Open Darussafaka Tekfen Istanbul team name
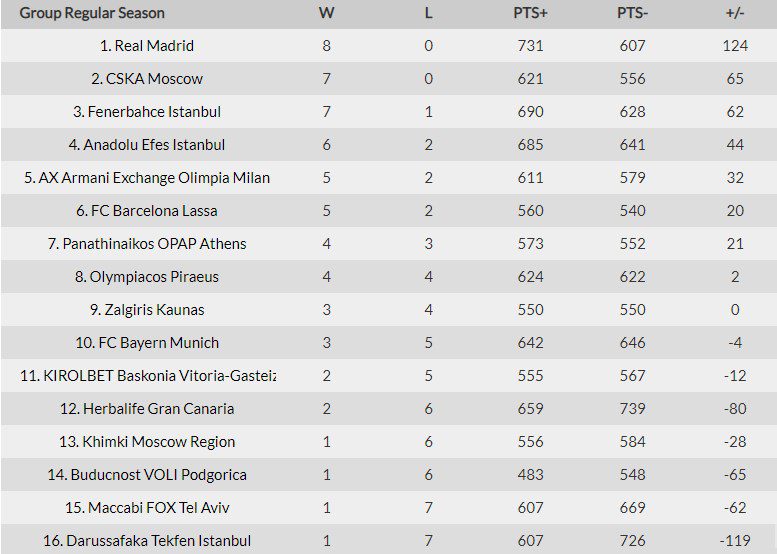 click(x=147, y=541)
